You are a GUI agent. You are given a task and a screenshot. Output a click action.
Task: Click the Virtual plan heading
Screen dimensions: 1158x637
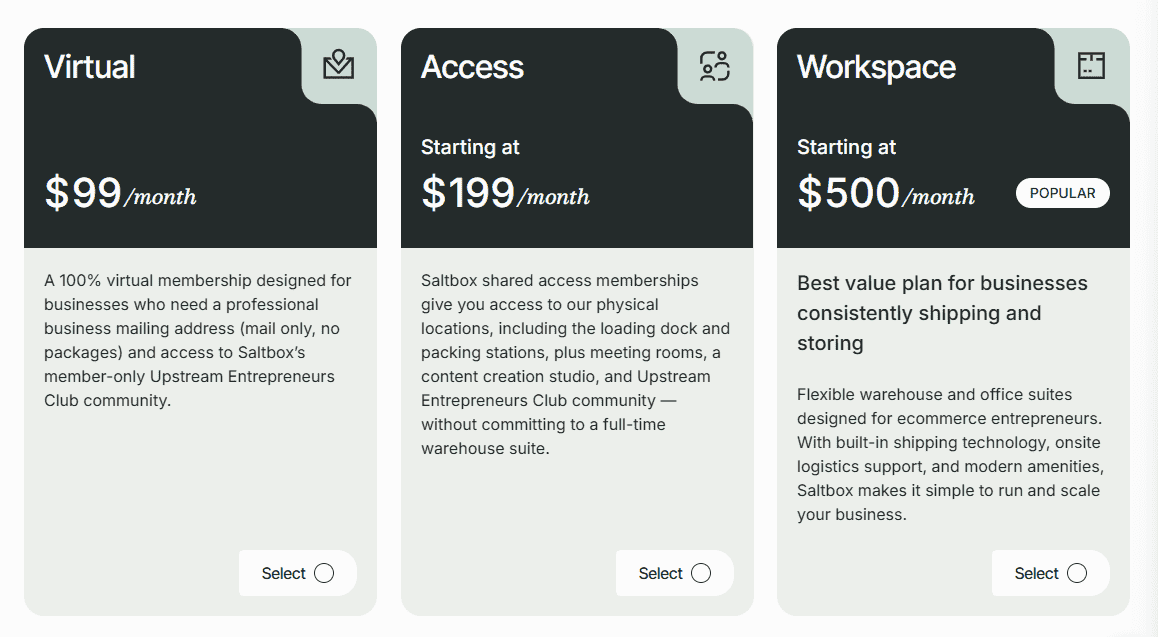[x=90, y=67]
